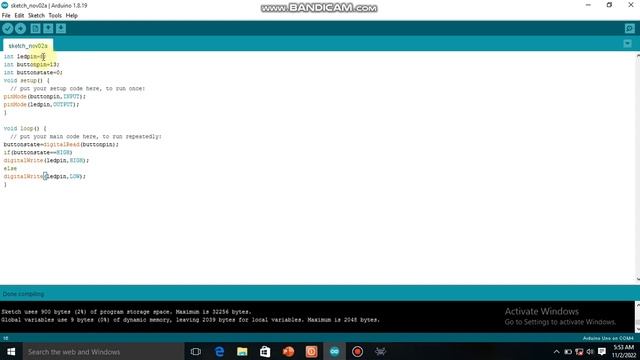Screen dimensions: 640x360
Task: Click the Upload arrow button
Action: [20, 28]
